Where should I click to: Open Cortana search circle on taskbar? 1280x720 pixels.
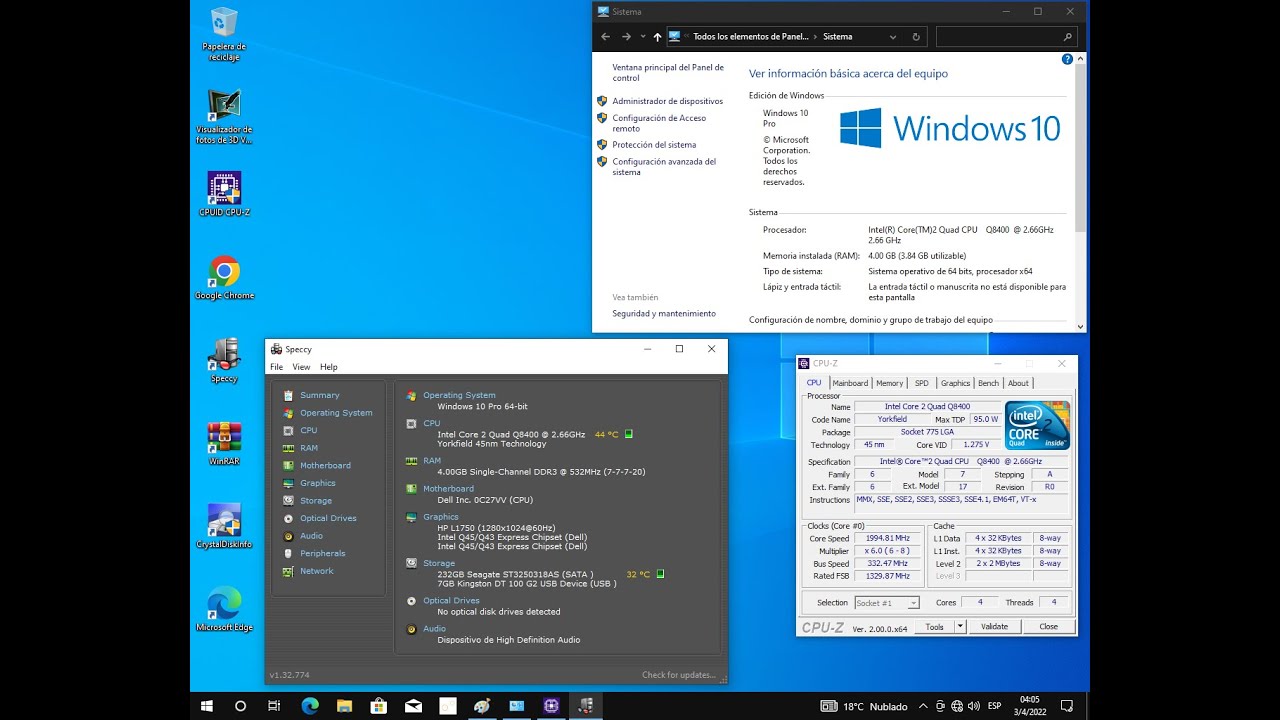[240, 706]
